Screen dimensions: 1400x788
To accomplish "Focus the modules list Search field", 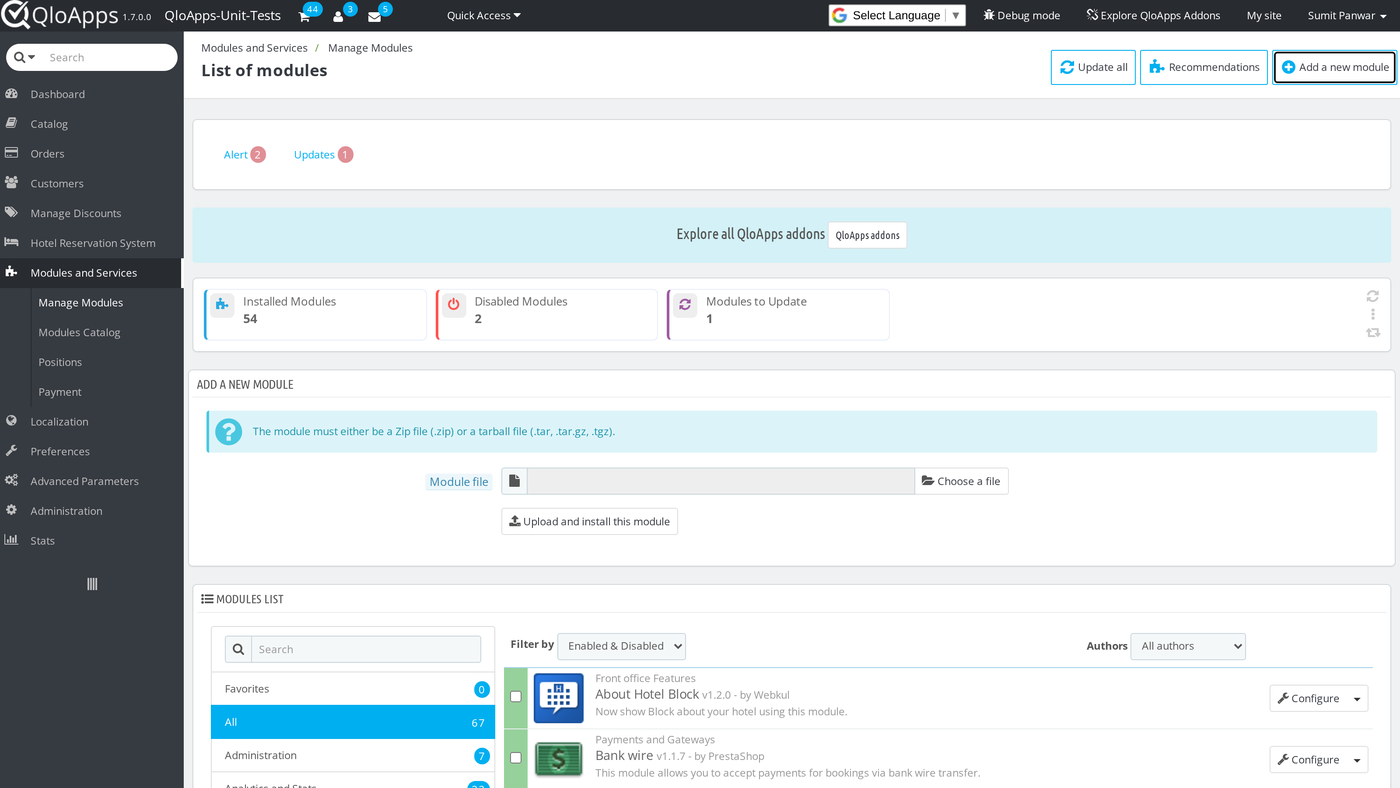I will point(366,649).
